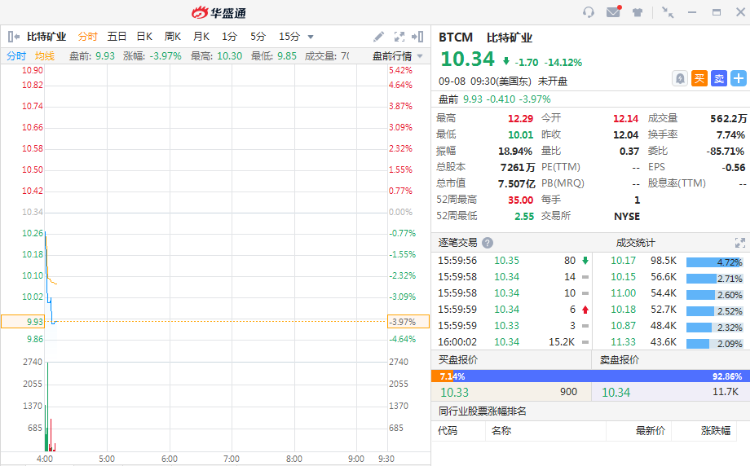The width and height of the screenshot is (750, 466).
Task: Click the help icon beside 逐笔交易
Action: pyautogui.click(x=487, y=242)
